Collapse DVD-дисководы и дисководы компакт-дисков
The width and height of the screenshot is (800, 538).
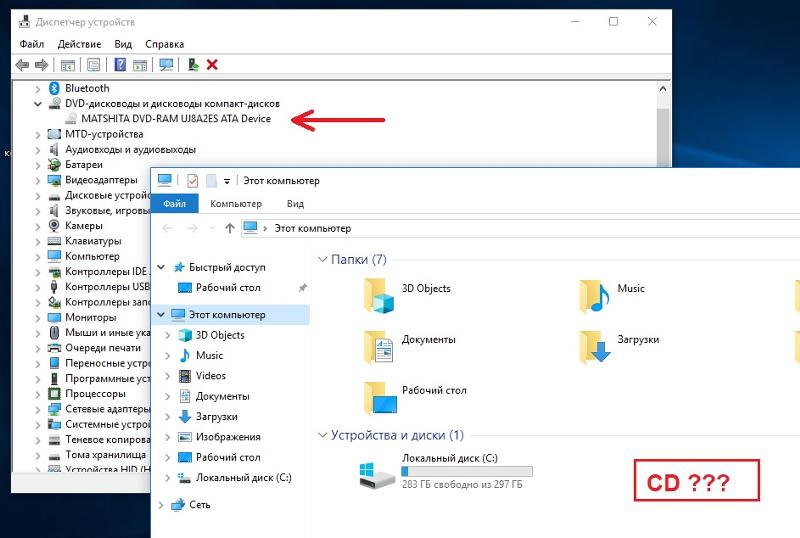(38, 104)
